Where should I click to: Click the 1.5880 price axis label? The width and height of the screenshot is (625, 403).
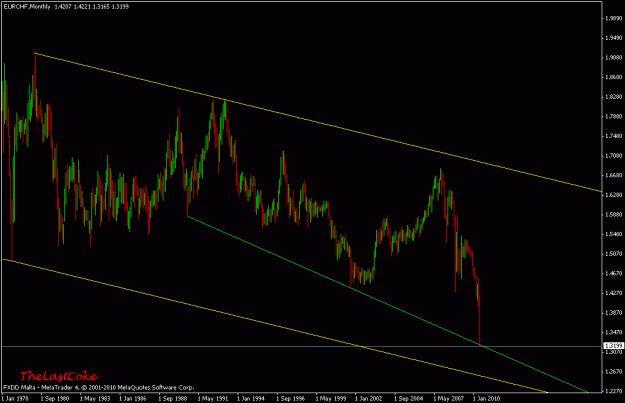coord(614,214)
